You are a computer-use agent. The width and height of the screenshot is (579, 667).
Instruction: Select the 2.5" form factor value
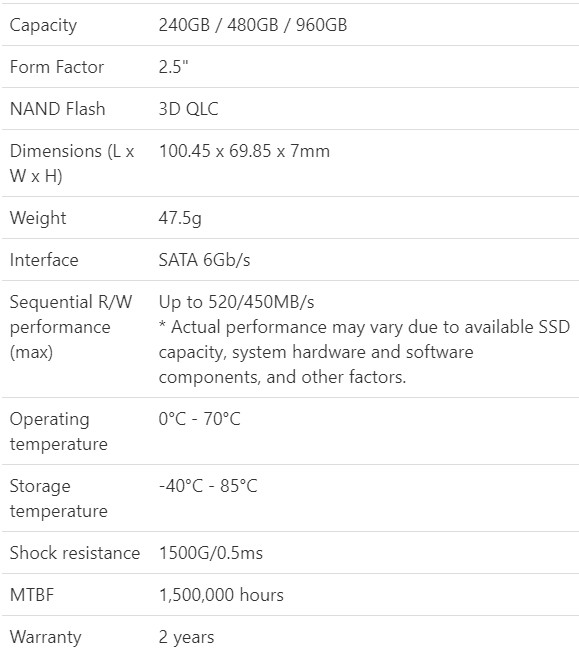coord(174,67)
